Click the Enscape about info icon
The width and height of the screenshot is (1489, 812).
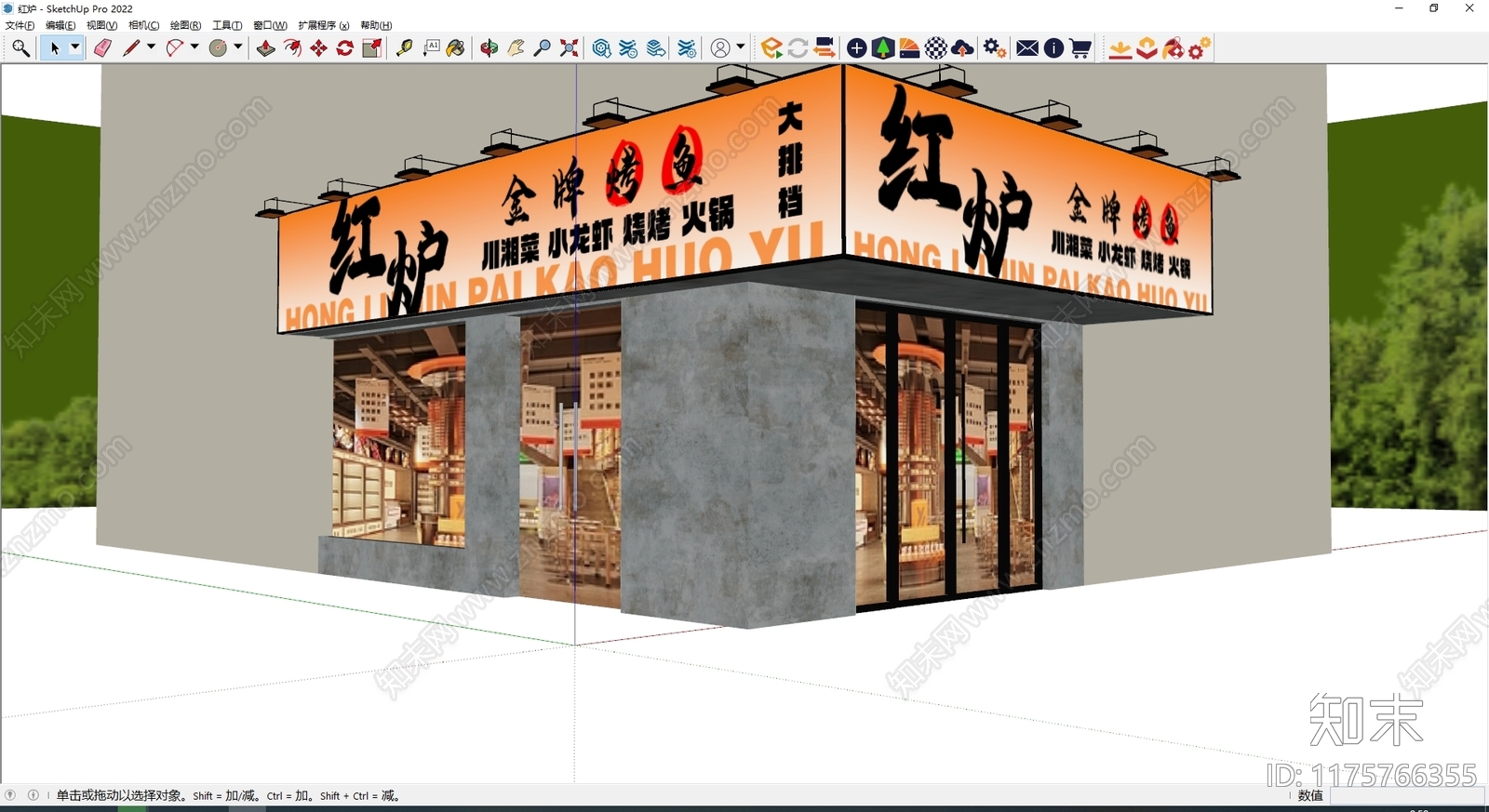[x=1053, y=48]
